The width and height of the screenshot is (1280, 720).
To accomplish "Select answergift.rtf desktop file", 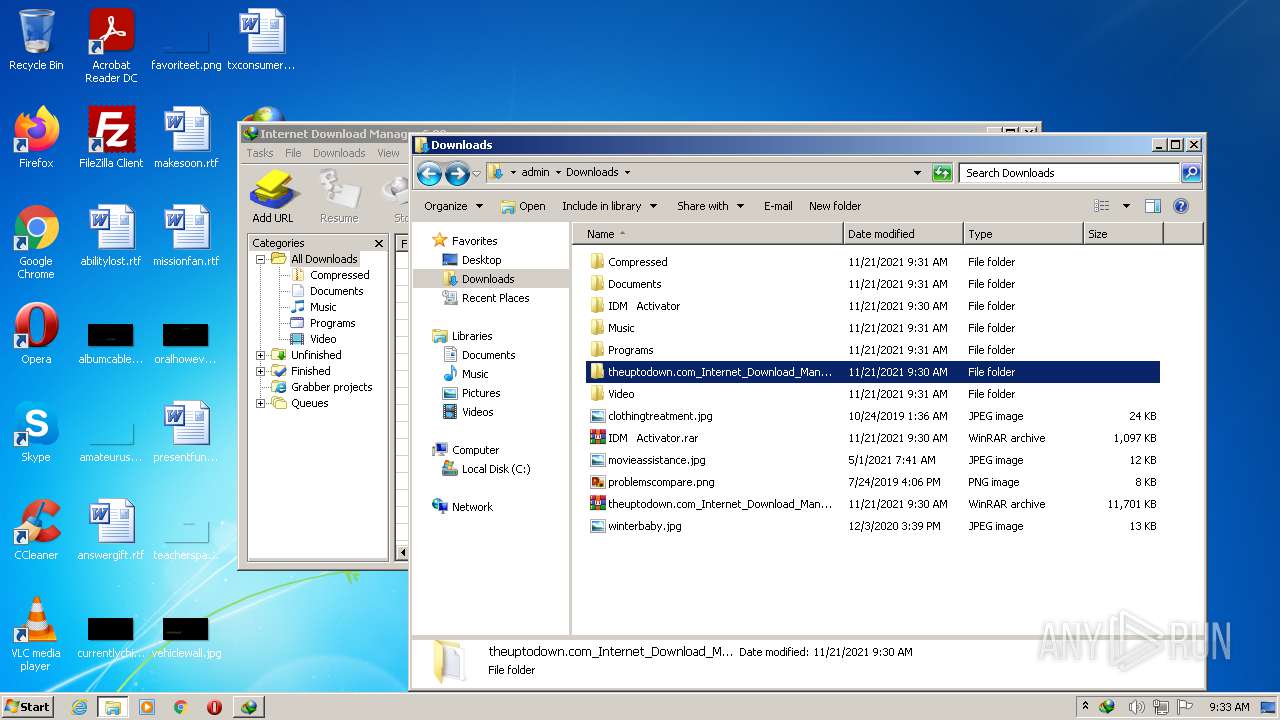I will pos(111,530).
